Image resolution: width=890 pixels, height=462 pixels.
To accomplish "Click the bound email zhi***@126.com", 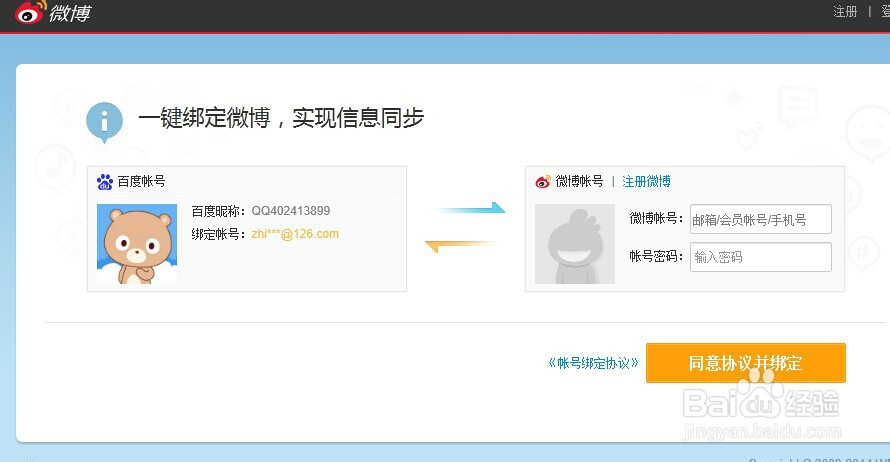I will point(295,234).
